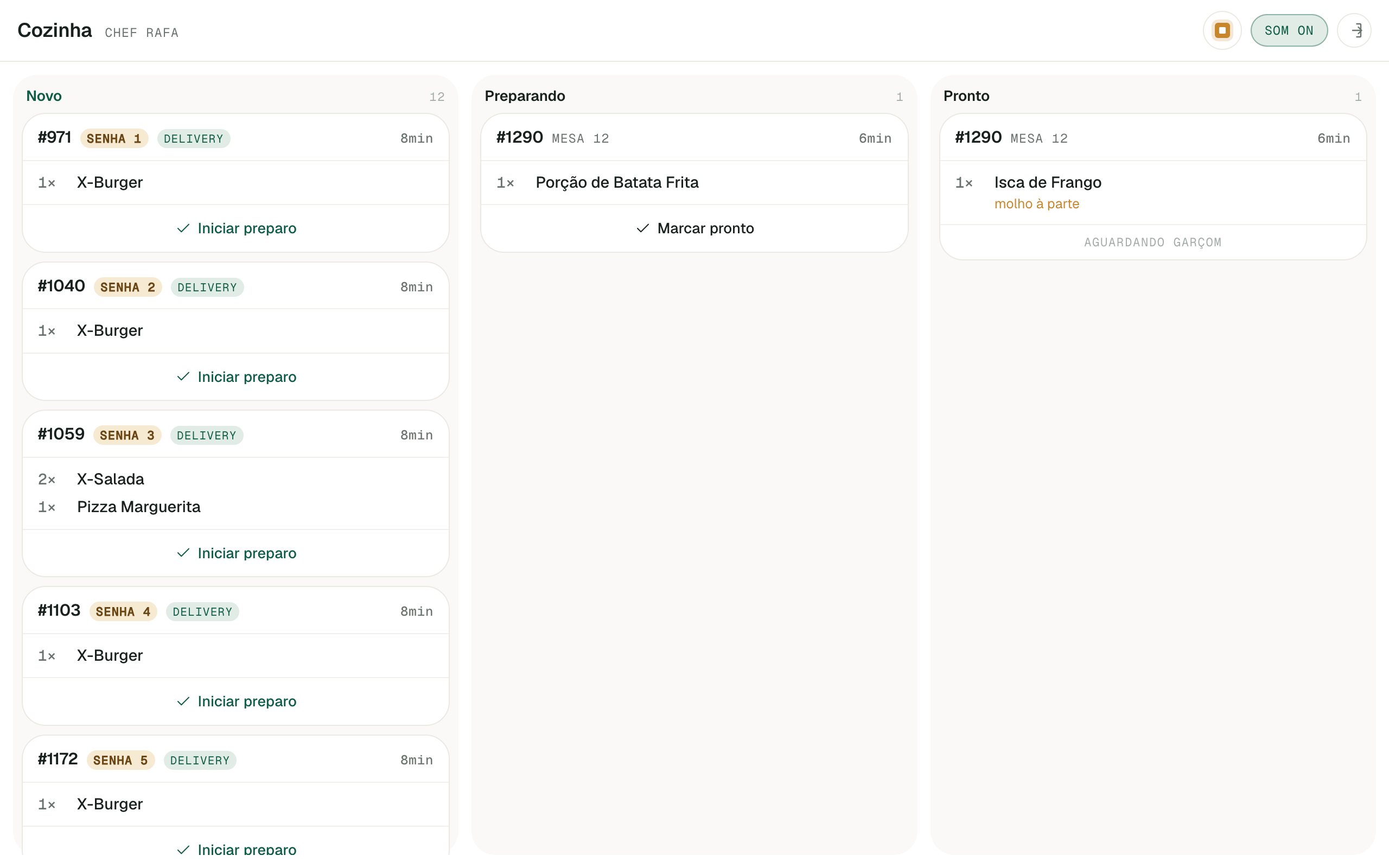Screen dimensions: 1389x868
Task: Click the Novo column count 12
Action: [437, 97]
